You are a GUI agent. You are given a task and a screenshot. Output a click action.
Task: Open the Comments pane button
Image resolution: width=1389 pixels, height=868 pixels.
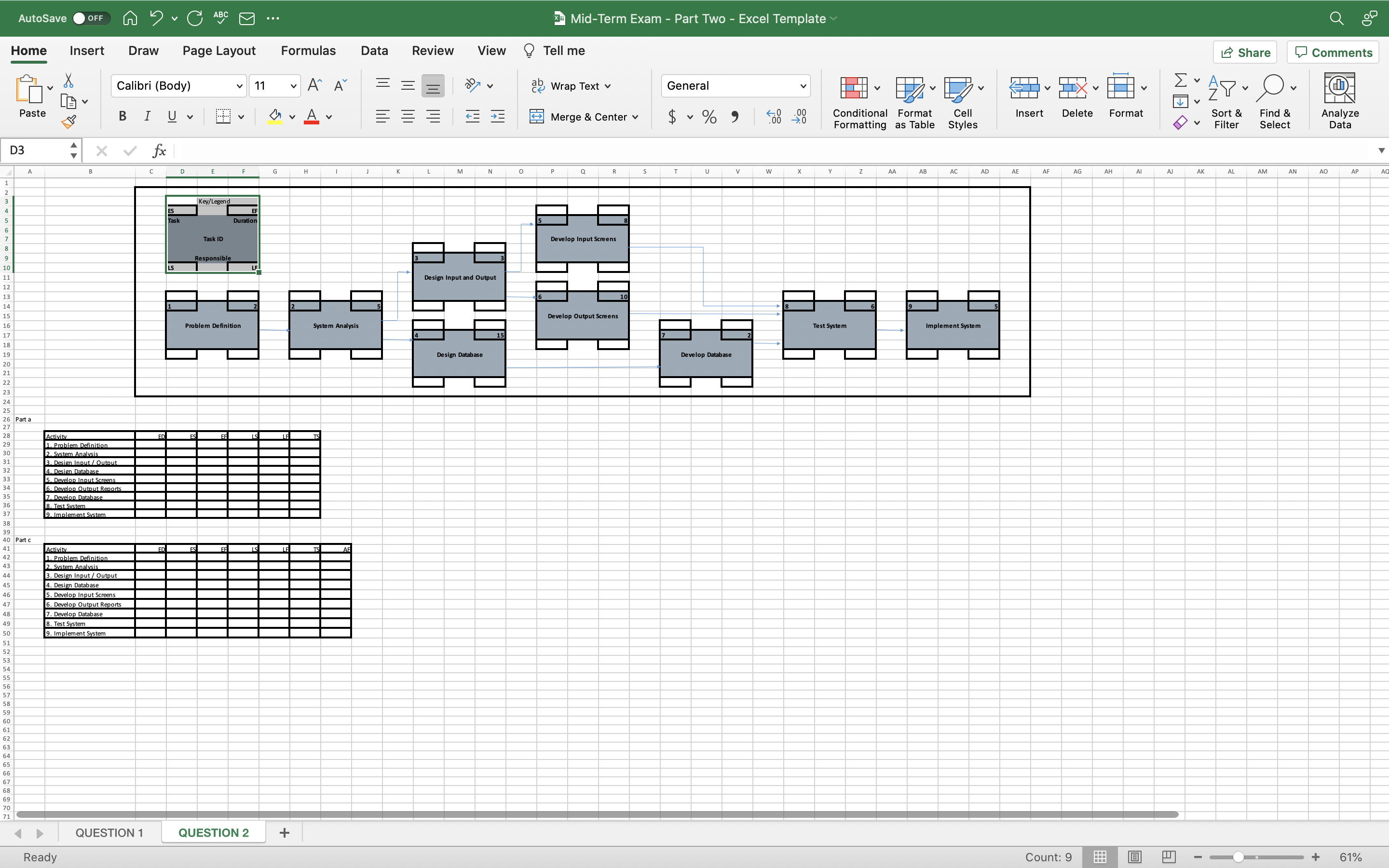(1333, 53)
